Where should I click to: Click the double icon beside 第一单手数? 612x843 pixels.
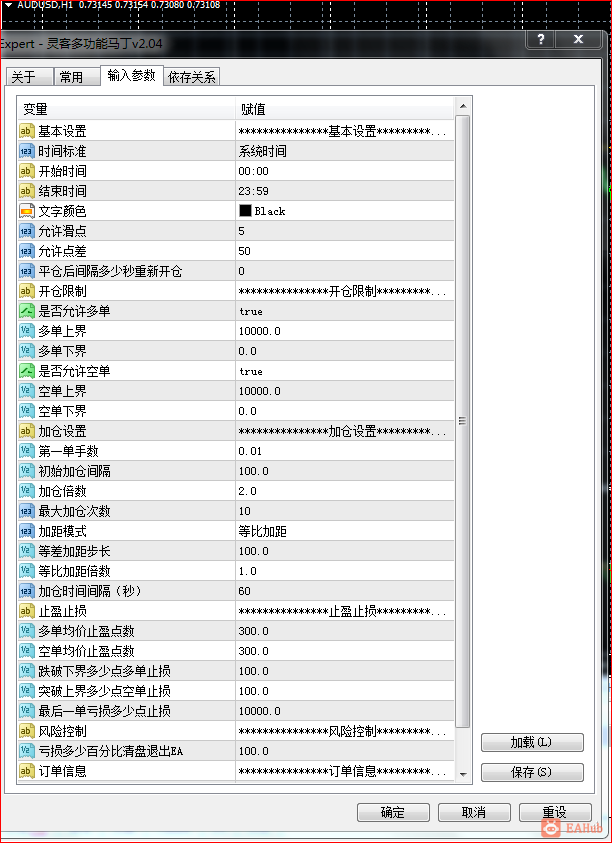tap(26, 451)
